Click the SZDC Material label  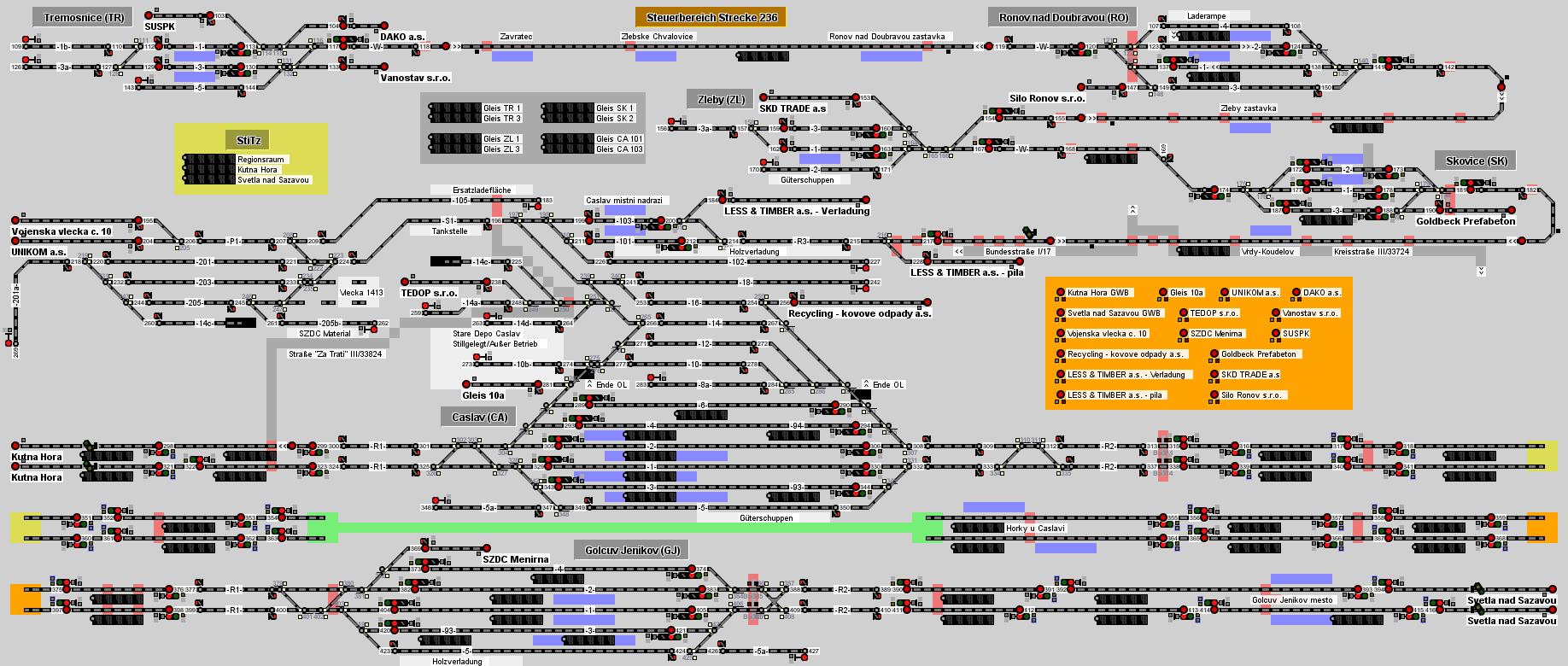[325, 334]
